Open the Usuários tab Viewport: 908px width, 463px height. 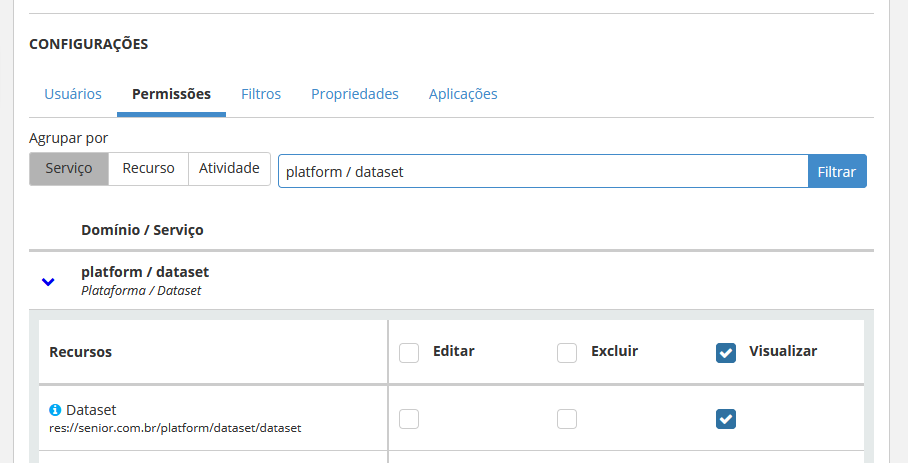point(73,94)
